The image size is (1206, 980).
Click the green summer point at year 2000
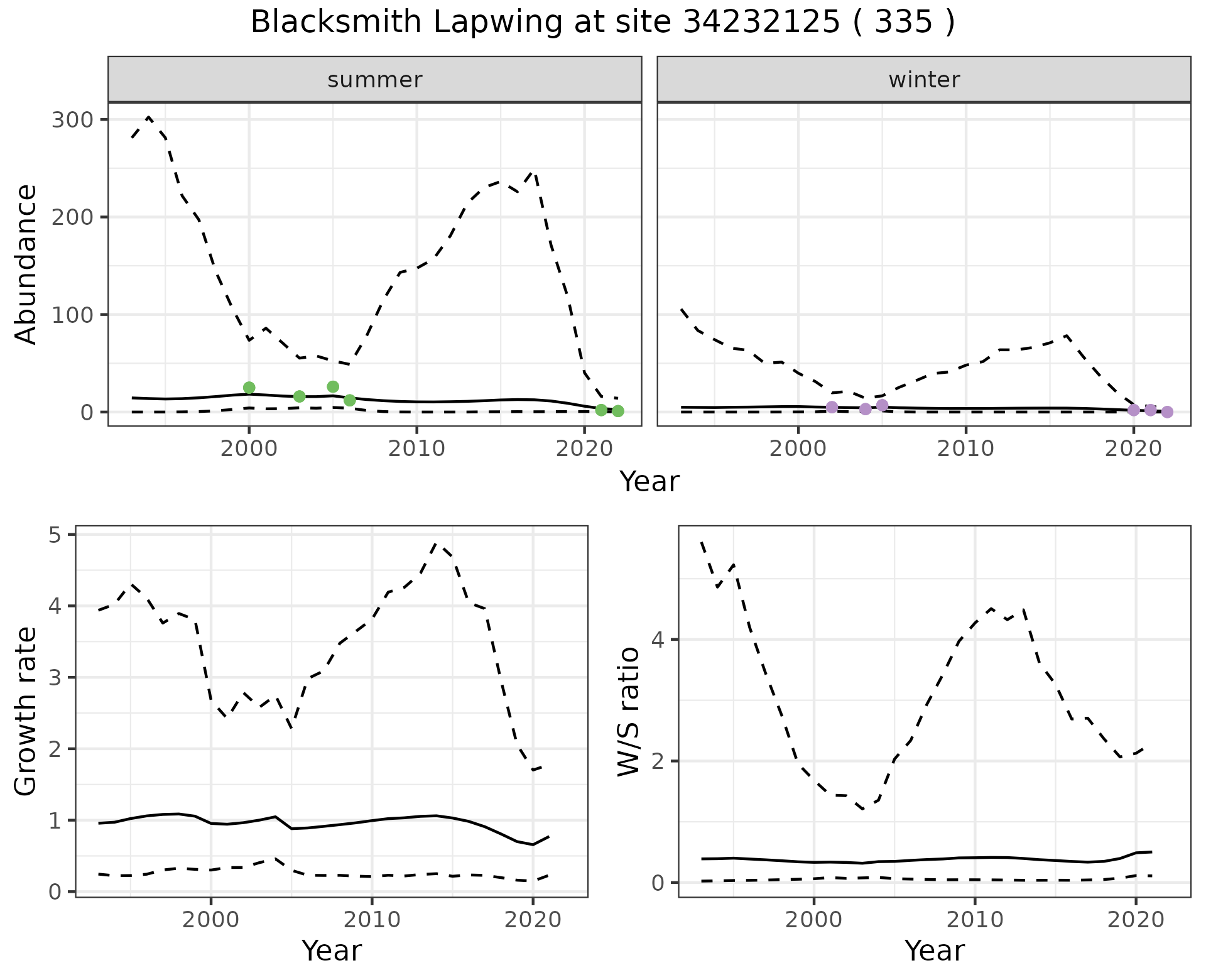pos(249,388)
